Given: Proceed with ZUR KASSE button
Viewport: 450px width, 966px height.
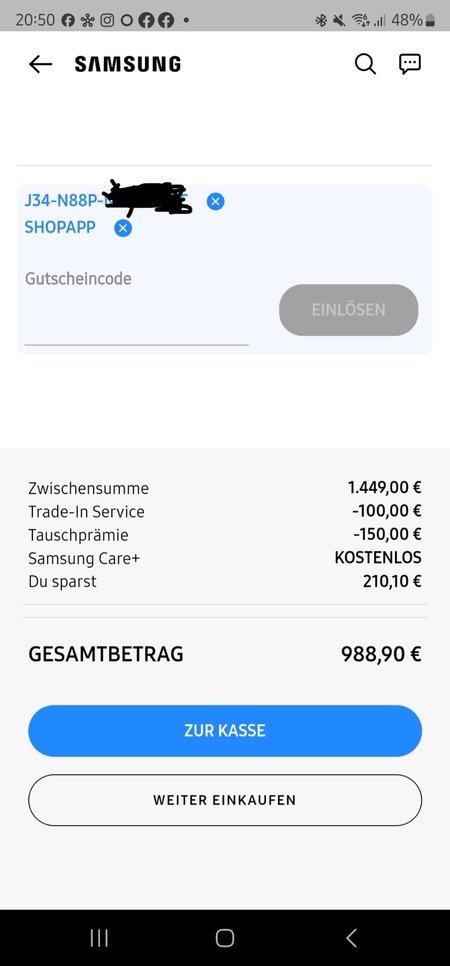Looking at the screenshot, I should pyautogui.click(x=225, y=731).
